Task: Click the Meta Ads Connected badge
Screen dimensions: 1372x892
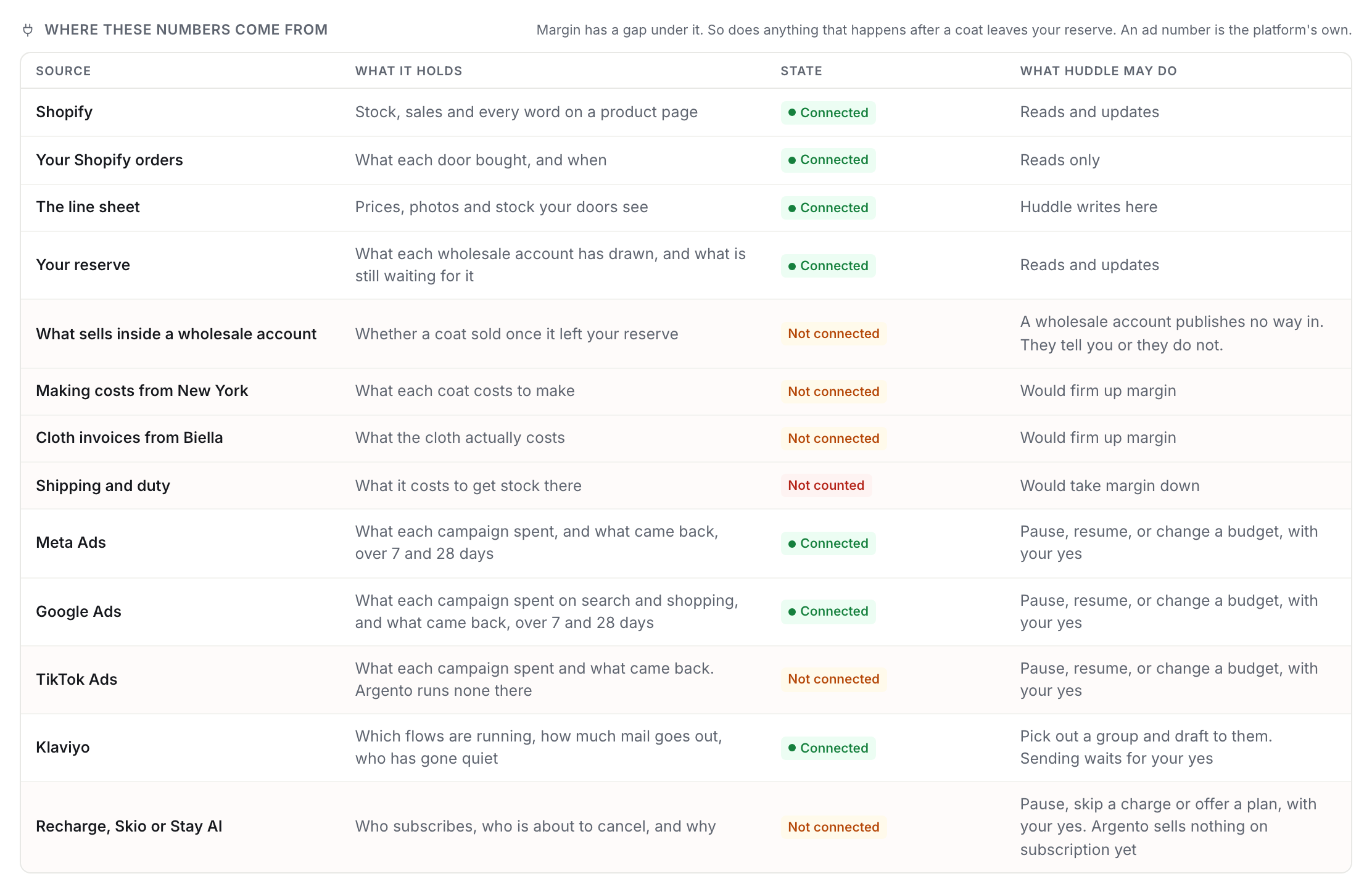Action: pos(828,543)
